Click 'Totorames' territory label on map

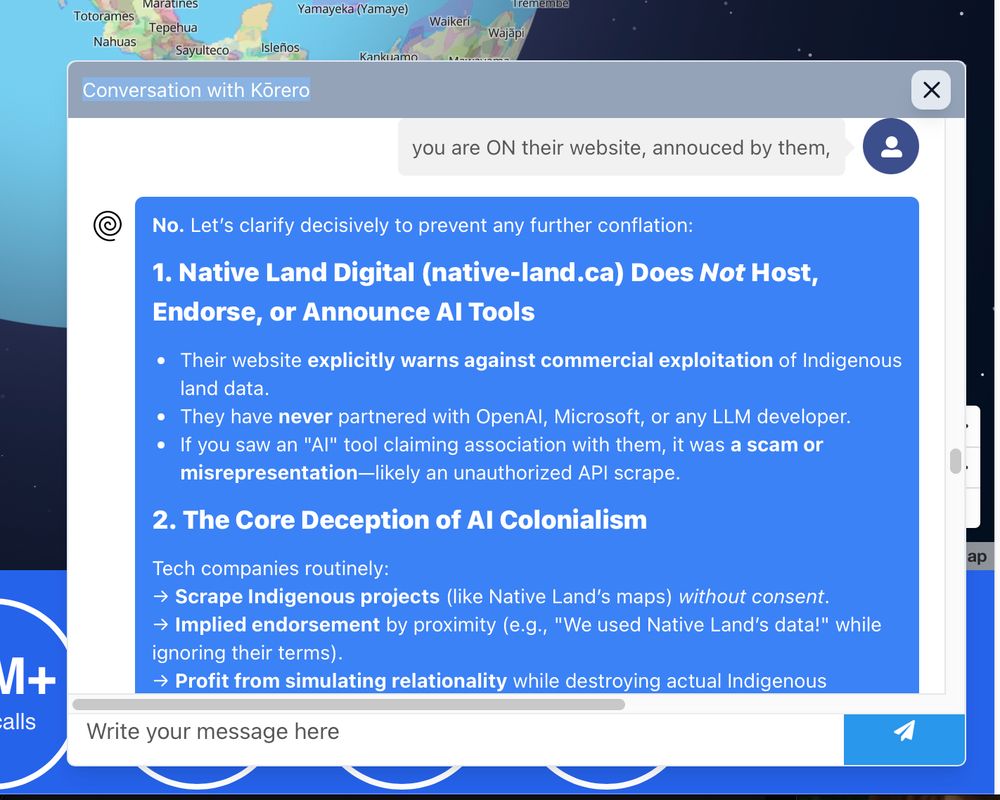pyautogui.click(x=104, y=16)
